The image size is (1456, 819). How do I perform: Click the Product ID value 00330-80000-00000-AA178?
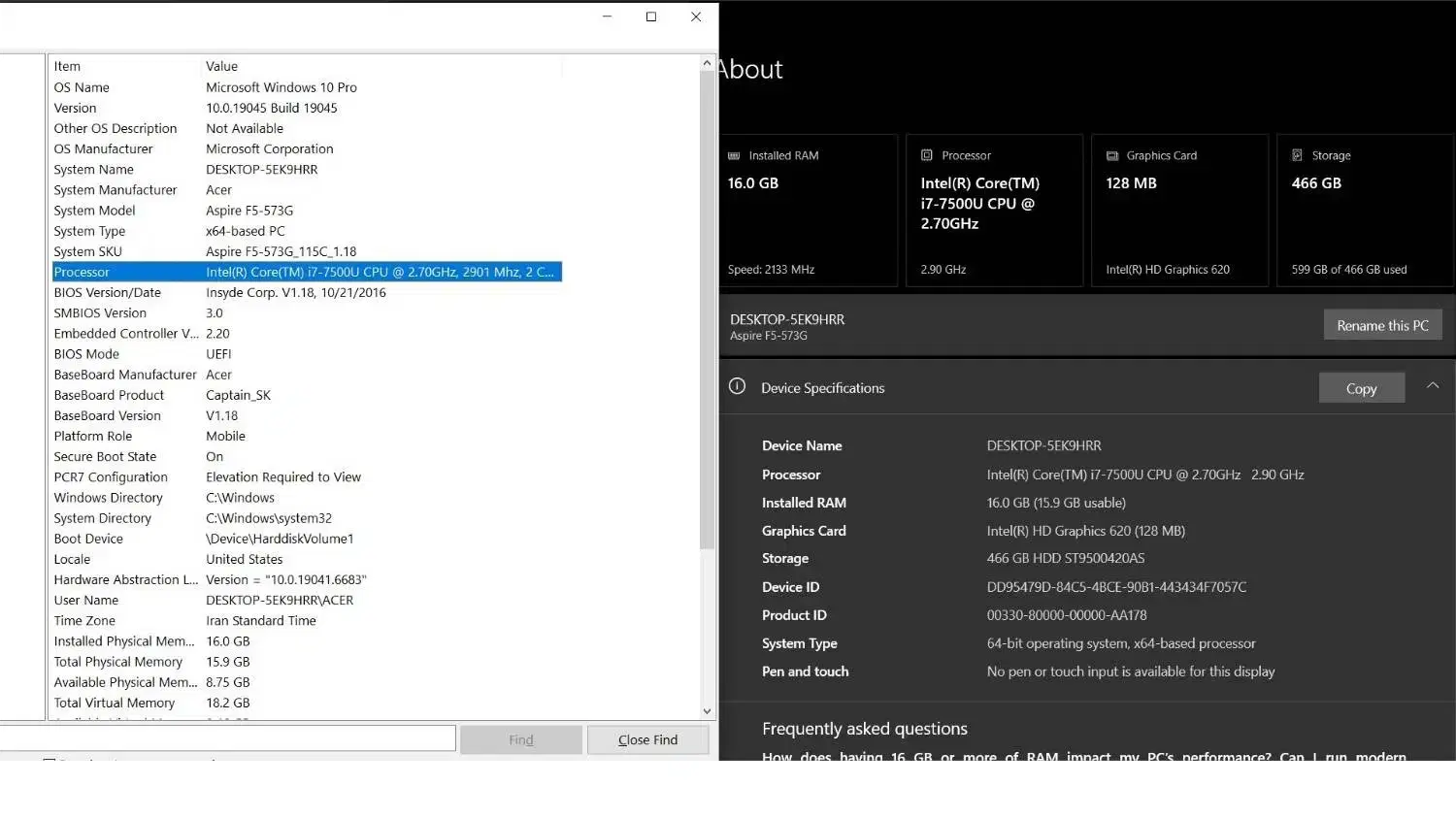1067,615
